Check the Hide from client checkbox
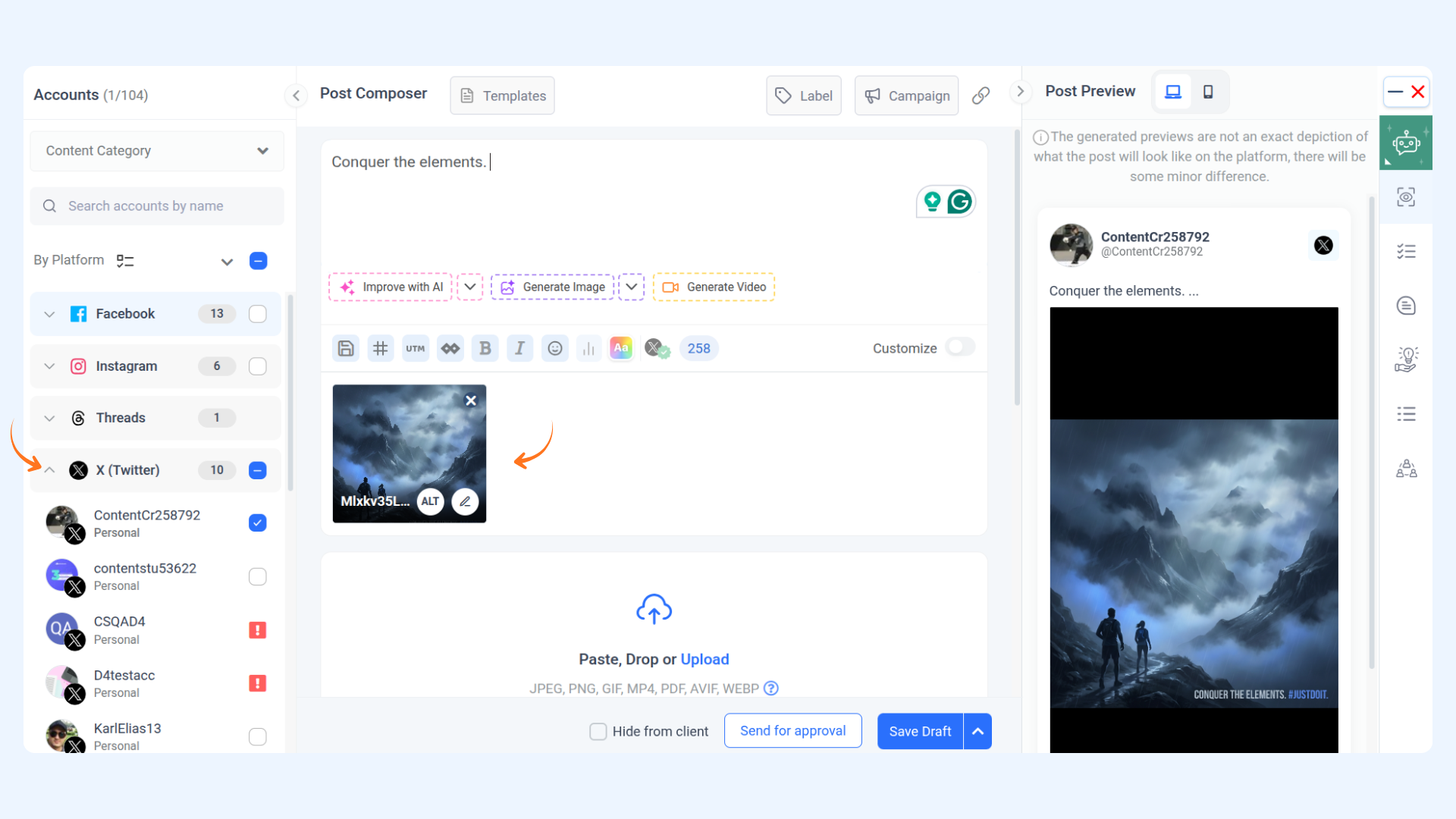Screen dimensions: 1456x819 click(598, 731)
